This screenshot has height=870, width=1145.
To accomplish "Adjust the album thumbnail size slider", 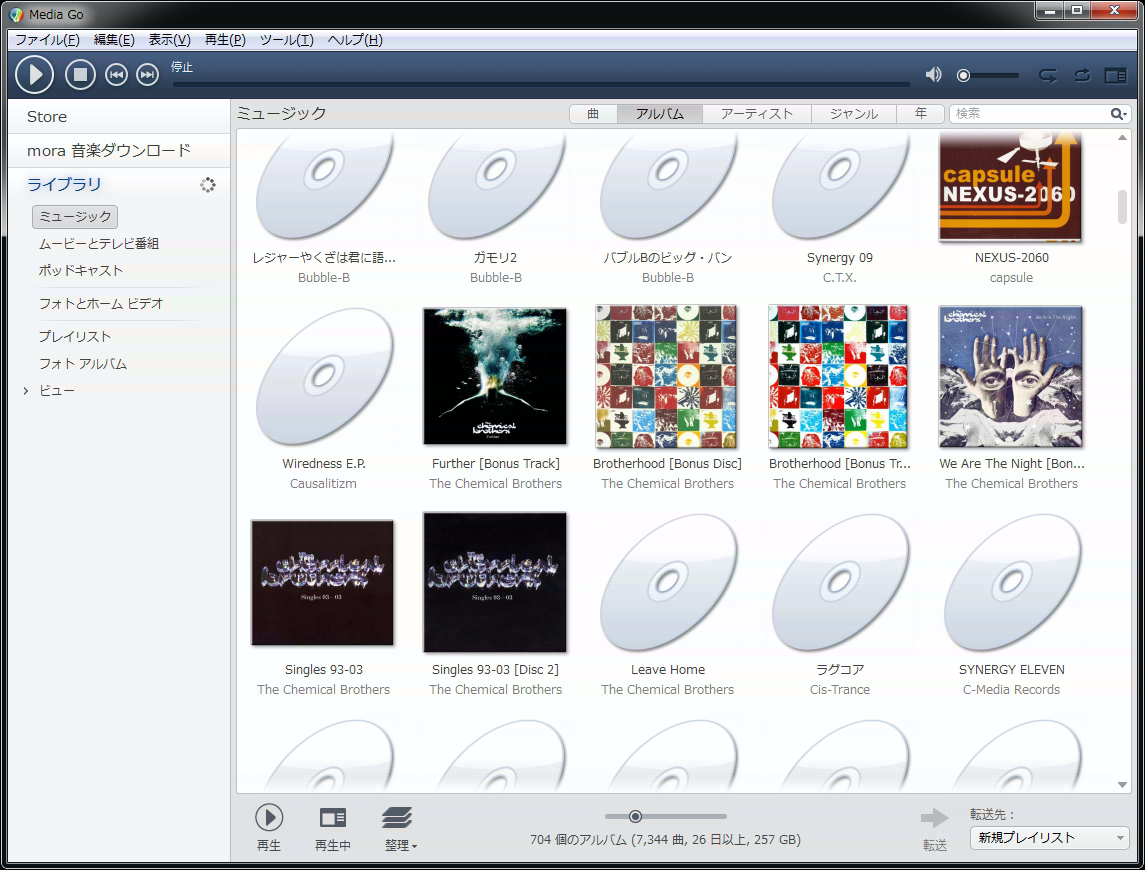I will point(665,816).
